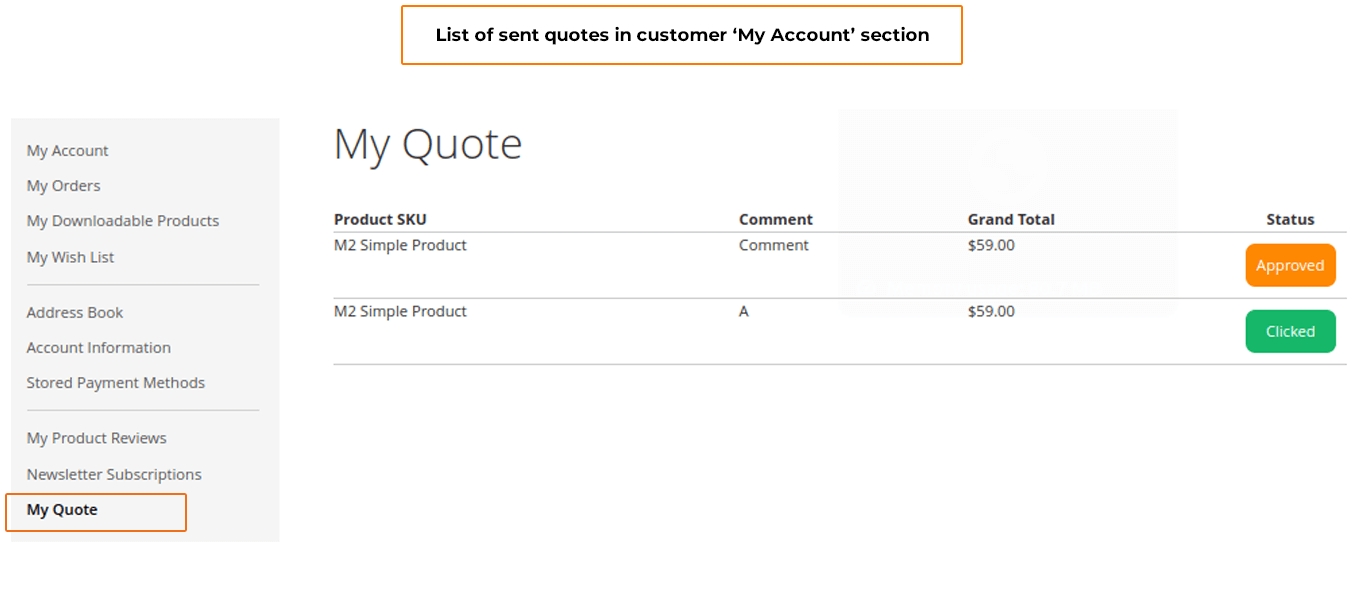Open Stored Payment Methods
Viewport: 1366px width, 600px height.
pos(115,383)
